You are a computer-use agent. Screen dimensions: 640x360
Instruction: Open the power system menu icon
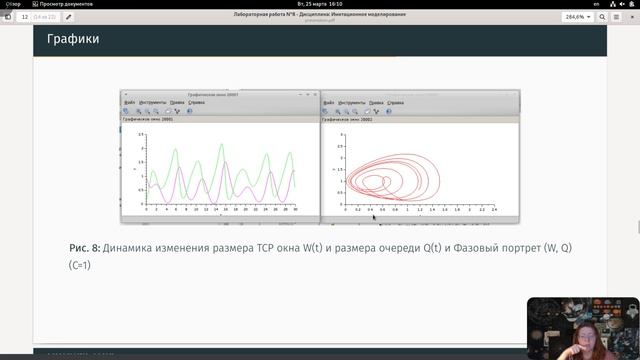coord(632,4)
